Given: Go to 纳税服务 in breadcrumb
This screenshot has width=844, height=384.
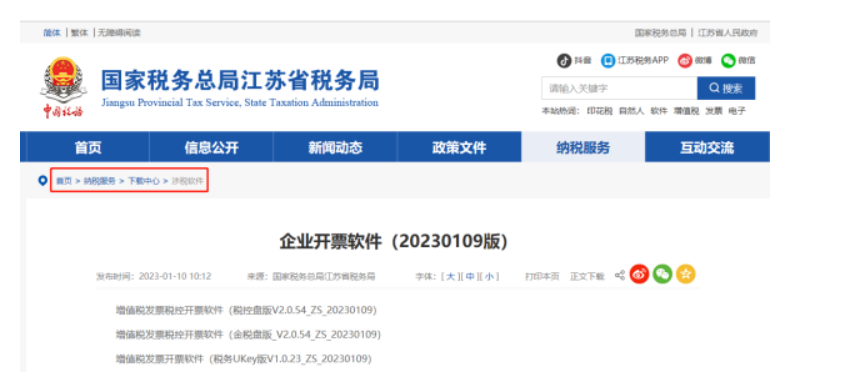Looking at the screenshot, I should (x=100, y=181).
